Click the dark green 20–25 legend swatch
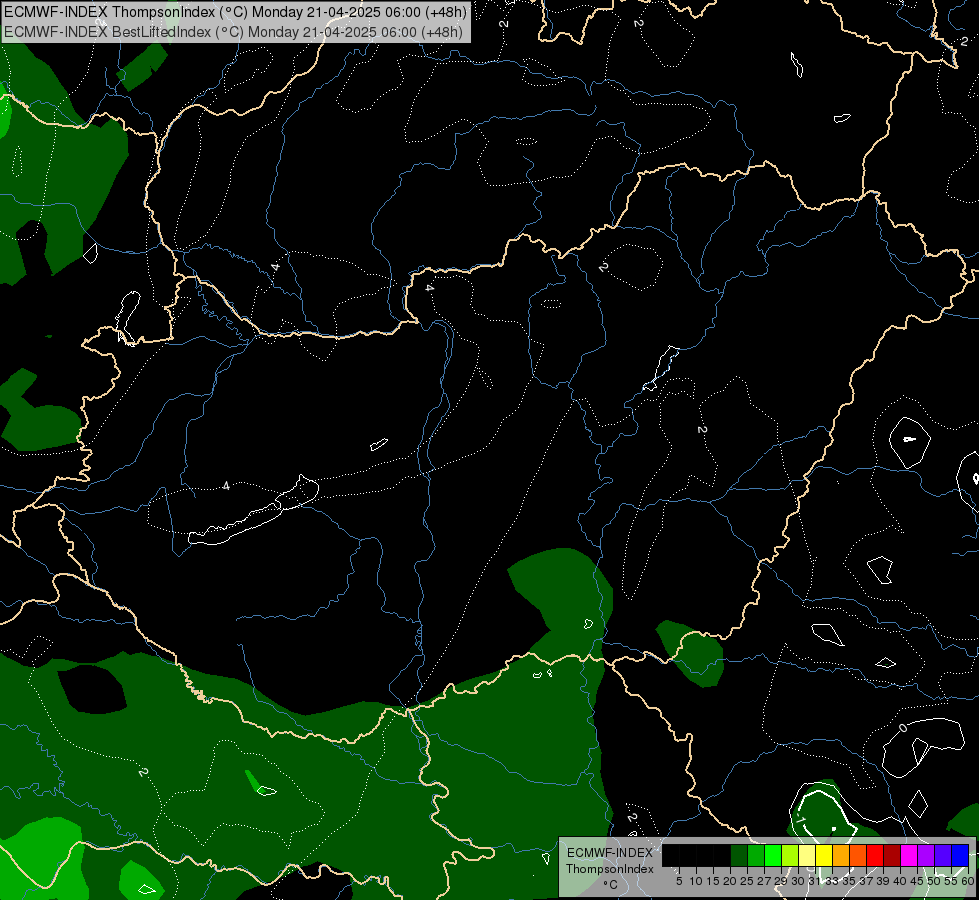The height and width of the screenshot is (900, 979). pos(739,855)
